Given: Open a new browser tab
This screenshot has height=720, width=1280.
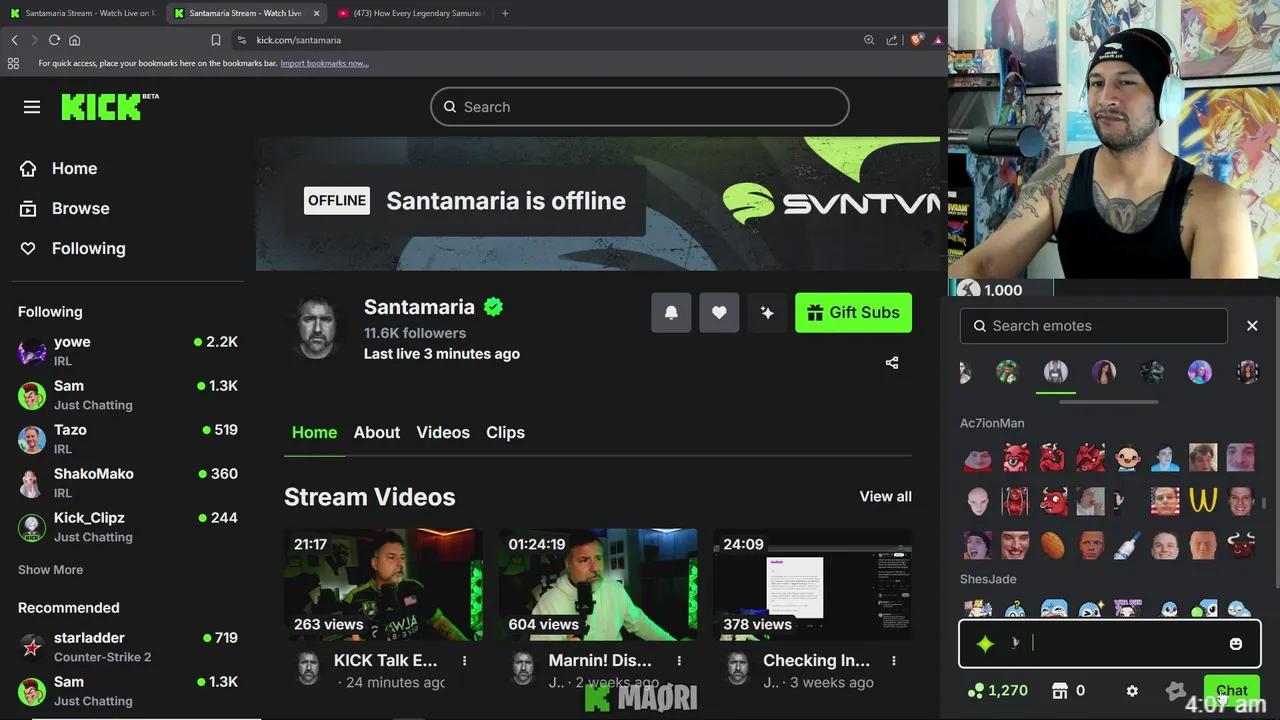Looking at the screenshot, I should pos(505,13).
